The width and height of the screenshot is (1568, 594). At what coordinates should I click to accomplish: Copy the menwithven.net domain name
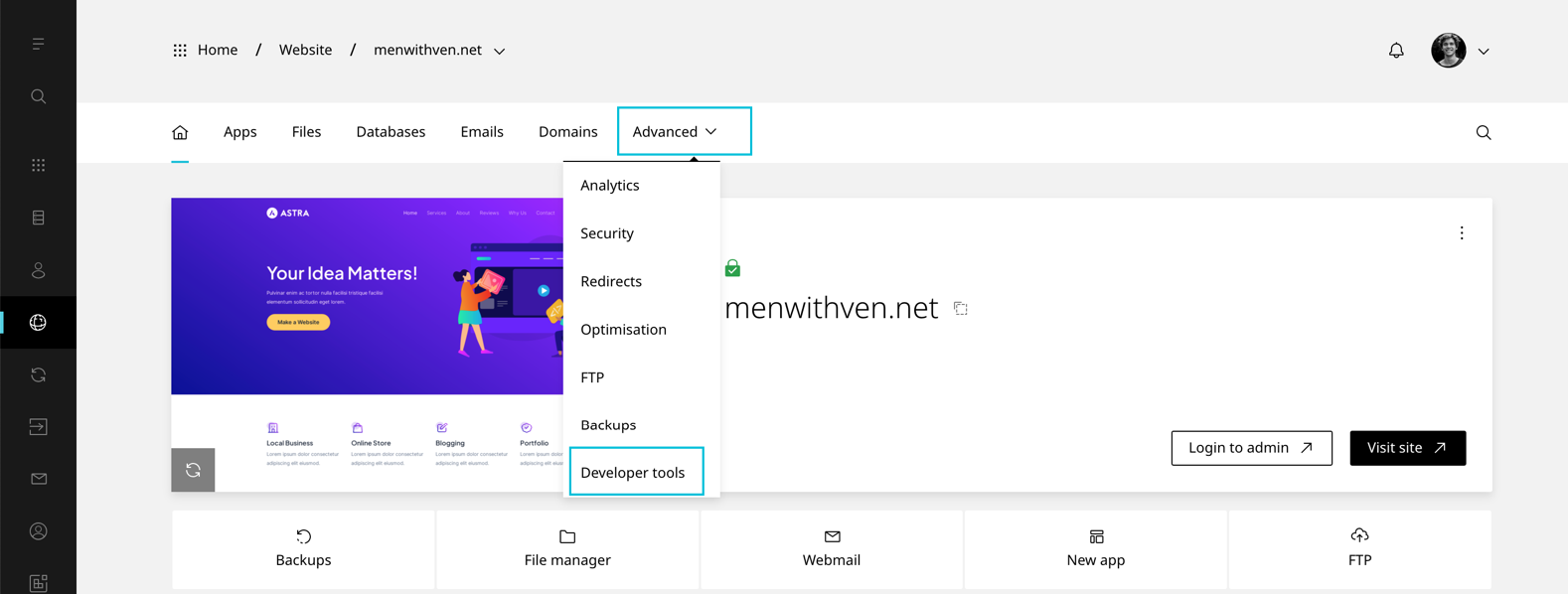point(961,309)
